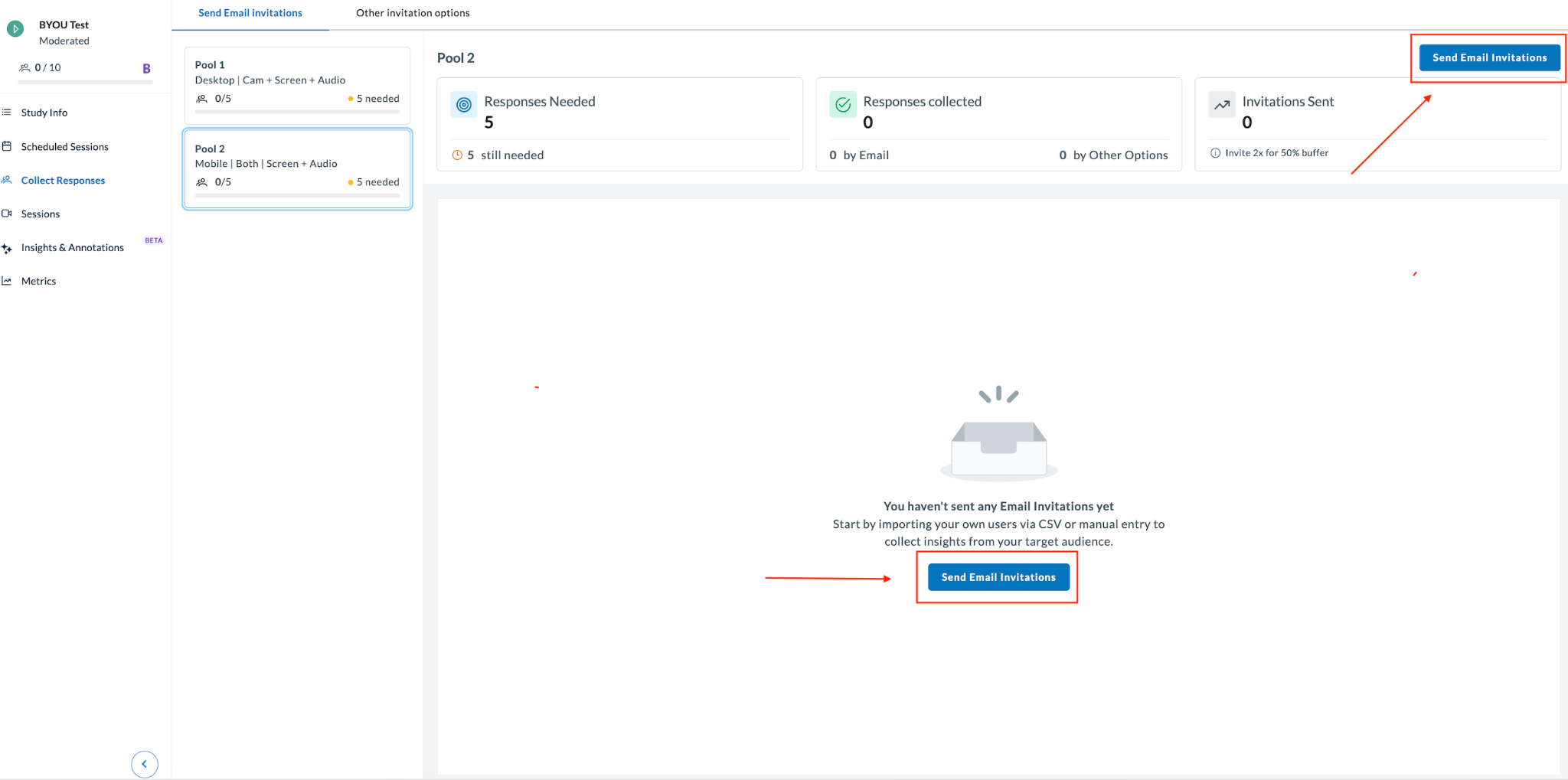Click the green BYOU Test study play icon
This screenshot has width=1568, height=780.
15,29
